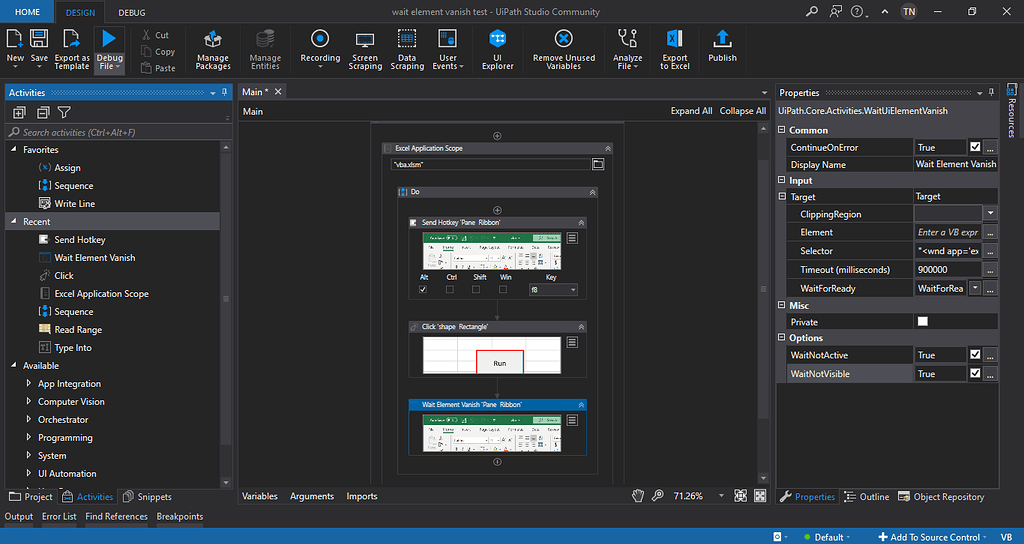Toggle WaitNotVisible checkbox
This screenshot has height=544, width=1024.
(975, 374)
